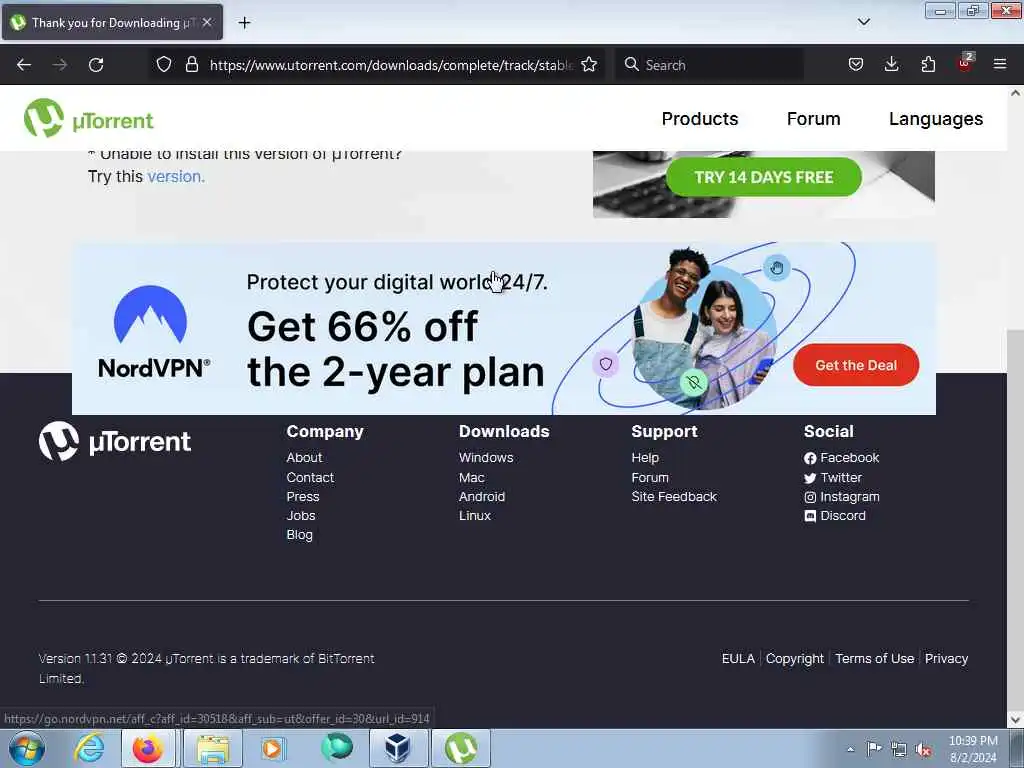1024x768 pixels.
Task: Open the media player taskbar icon
Action: (273, 748)
